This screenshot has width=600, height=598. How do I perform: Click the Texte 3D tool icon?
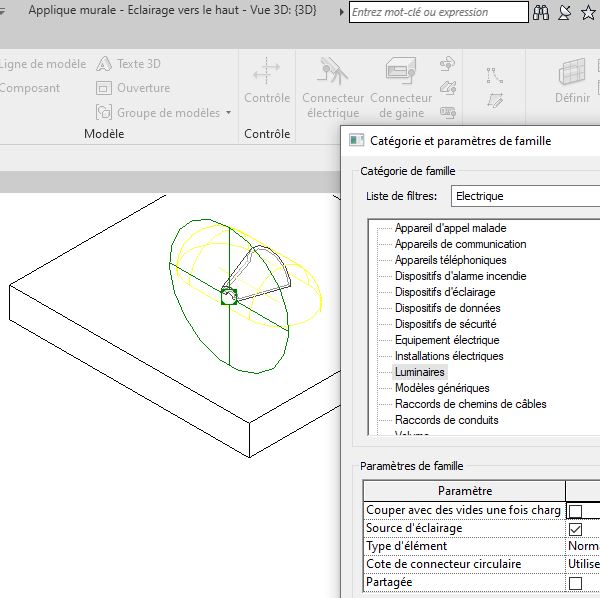pos(105,64)
